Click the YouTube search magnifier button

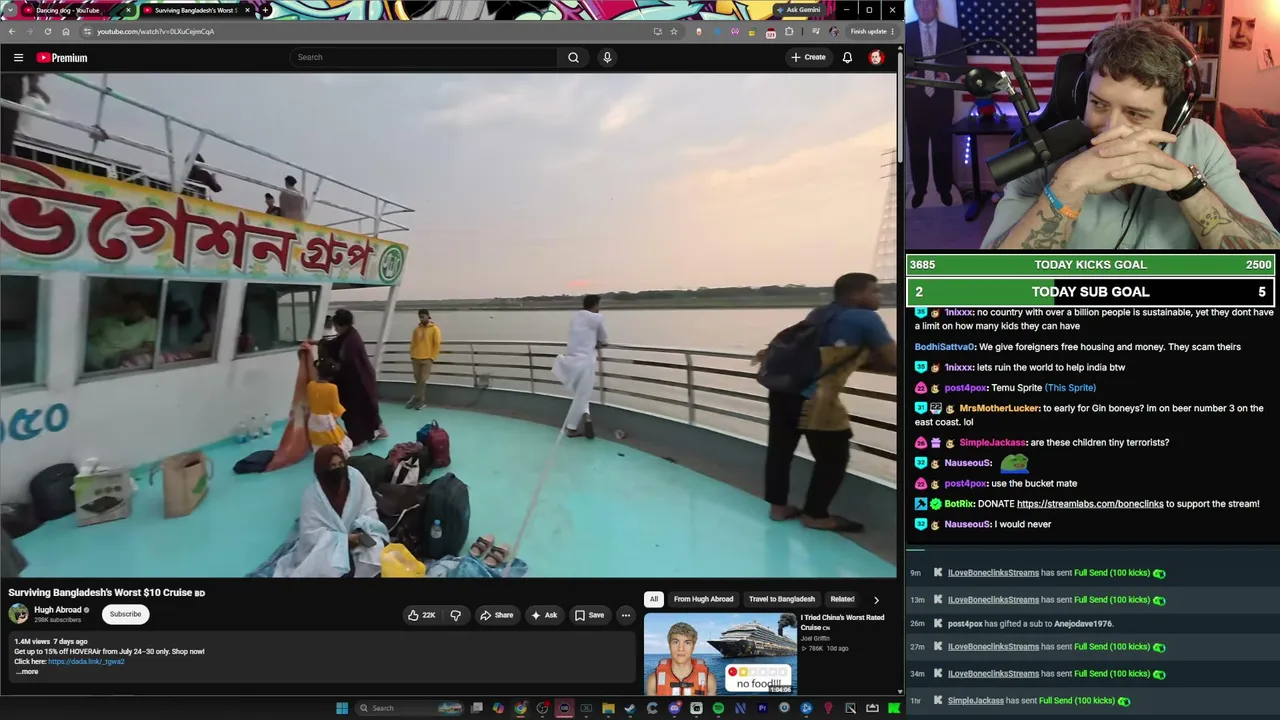tap(573, 57)
